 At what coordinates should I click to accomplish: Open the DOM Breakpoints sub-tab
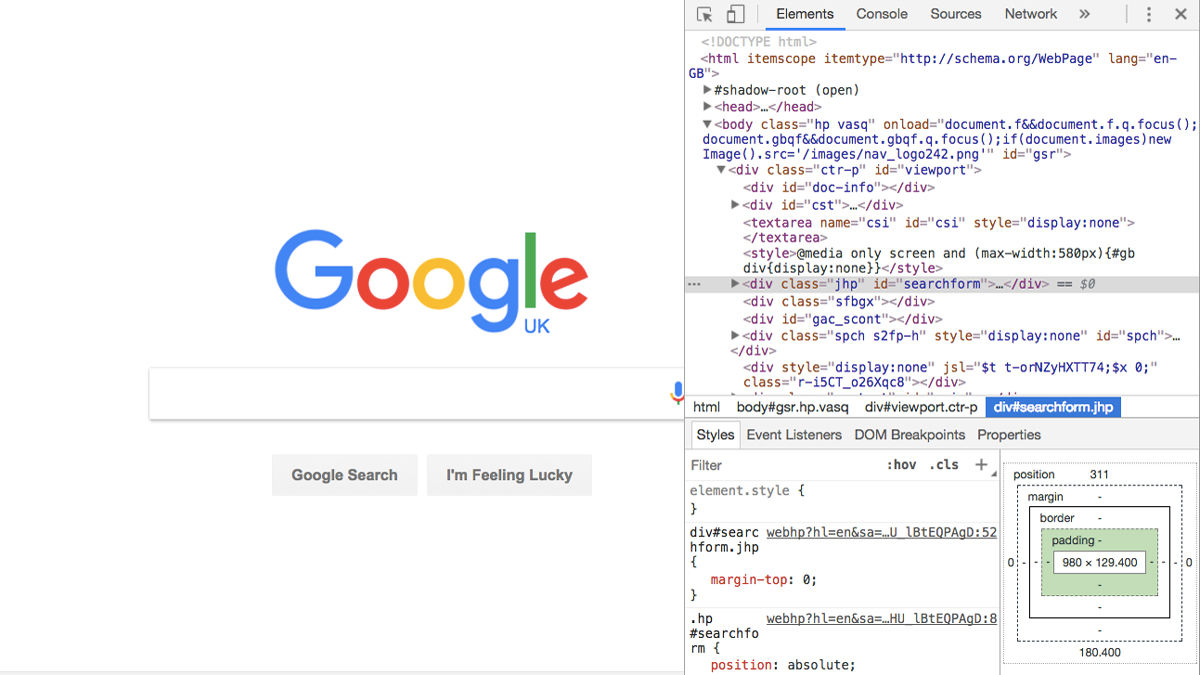point(910,435)
